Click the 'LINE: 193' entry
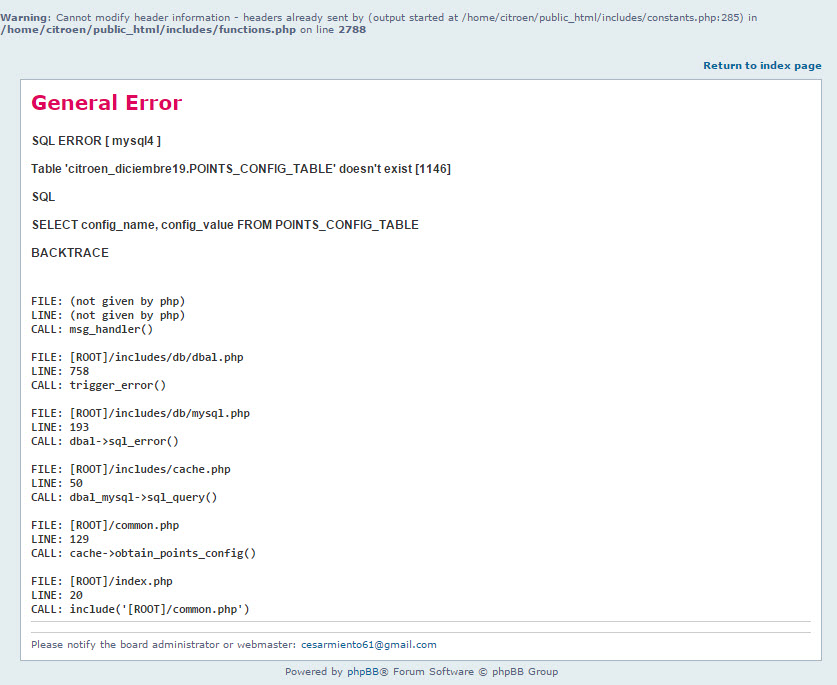Viewport: 837px width, 685px height. tap(60, 427)
